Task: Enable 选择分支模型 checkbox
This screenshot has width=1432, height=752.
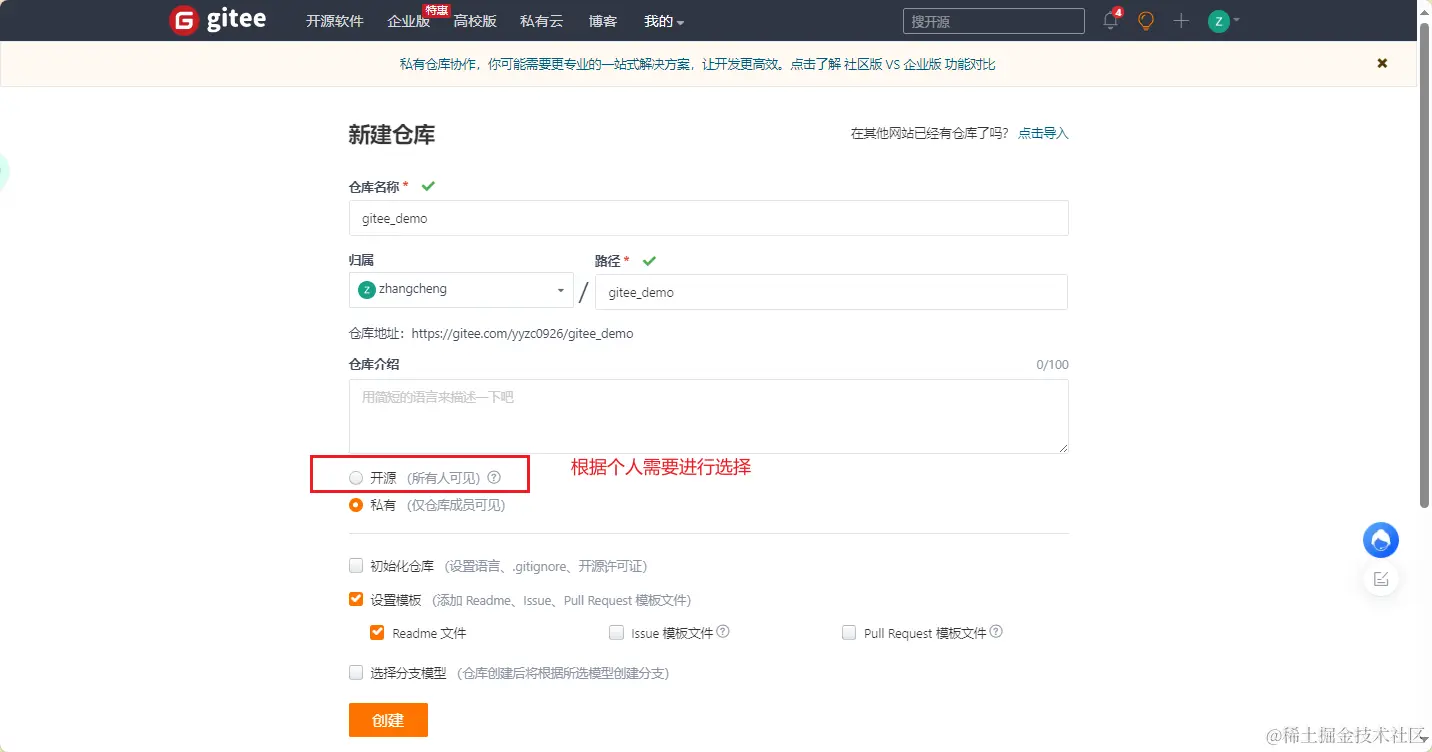Action: point(356,672)
